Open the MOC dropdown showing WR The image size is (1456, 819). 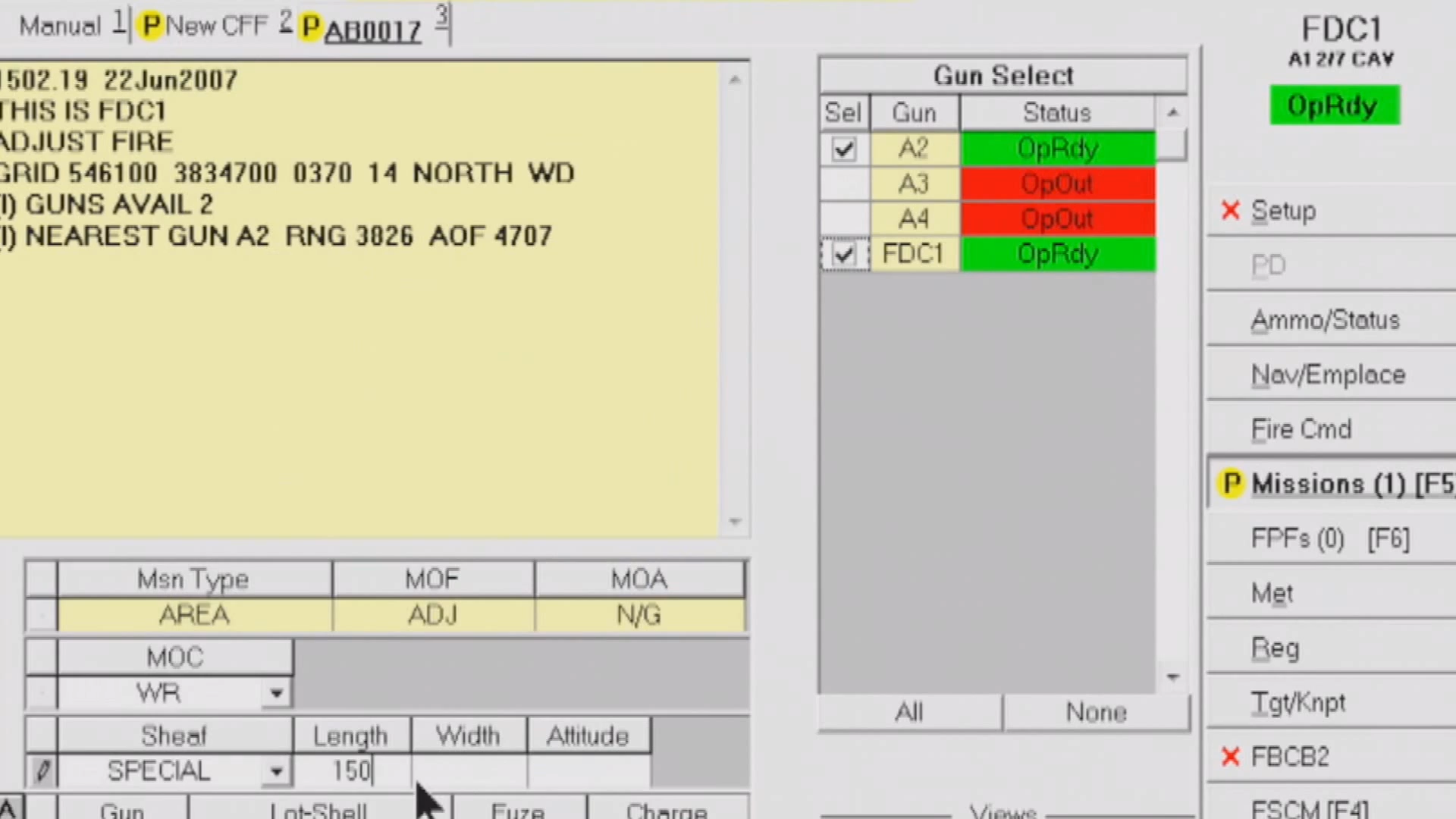pyautogui.click(x=276, y=693)
